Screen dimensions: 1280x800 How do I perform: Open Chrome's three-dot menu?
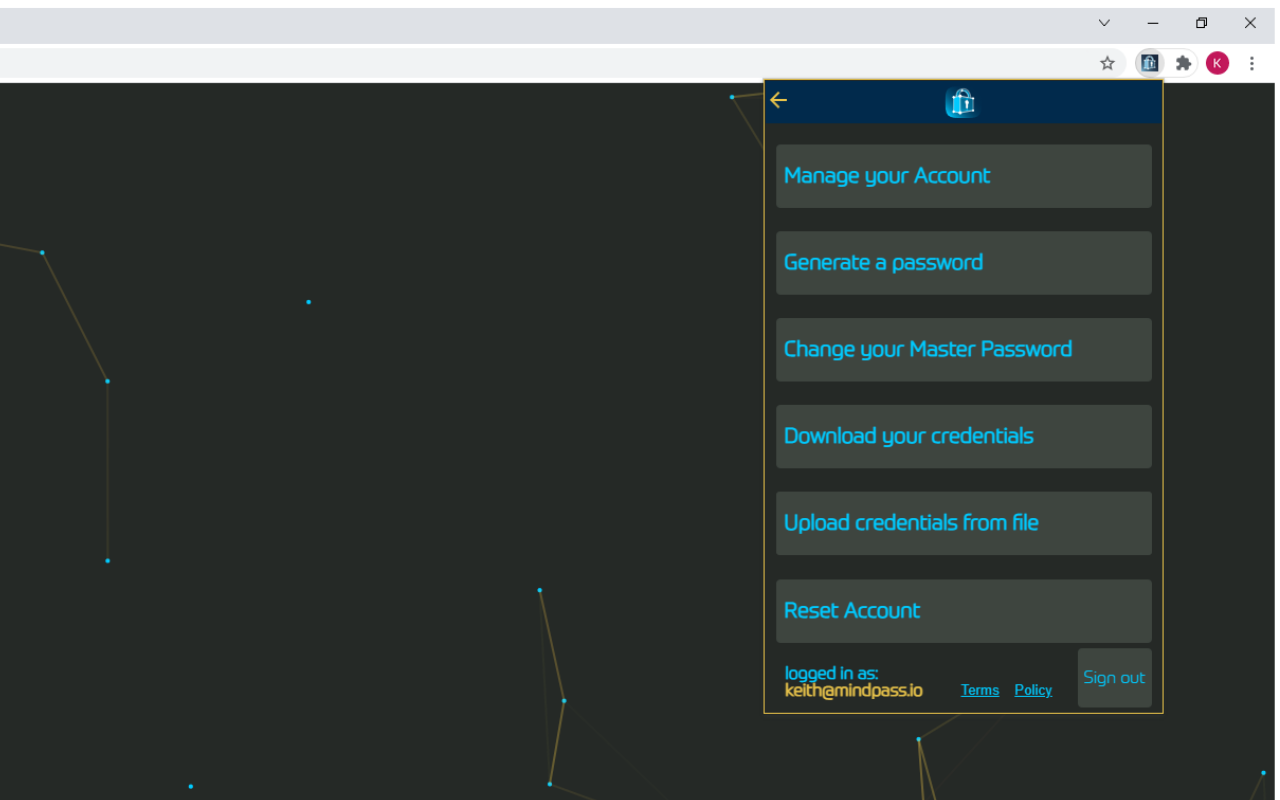point(1252,62)
